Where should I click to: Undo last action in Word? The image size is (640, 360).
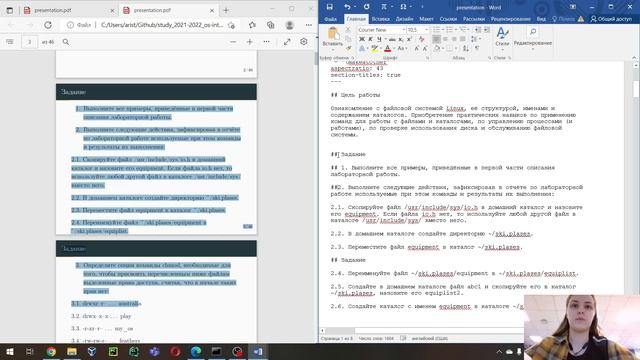point(347,7)
